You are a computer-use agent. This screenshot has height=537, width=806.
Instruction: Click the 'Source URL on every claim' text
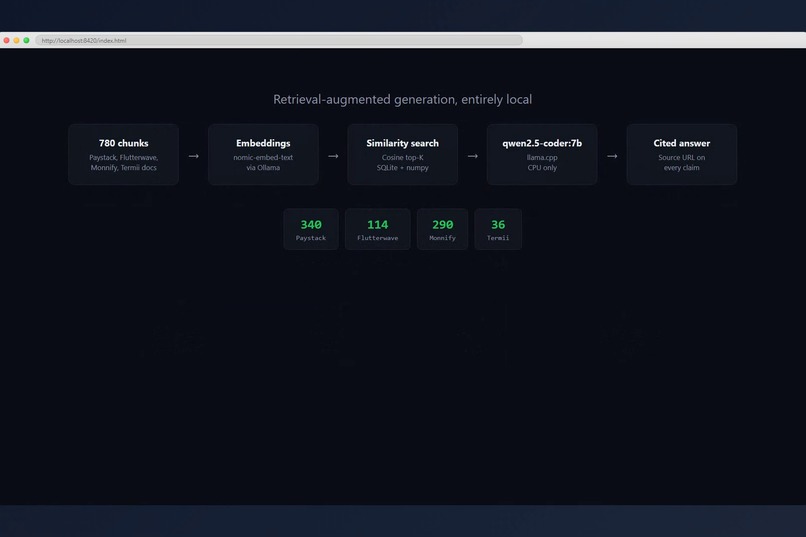(682, 162)
